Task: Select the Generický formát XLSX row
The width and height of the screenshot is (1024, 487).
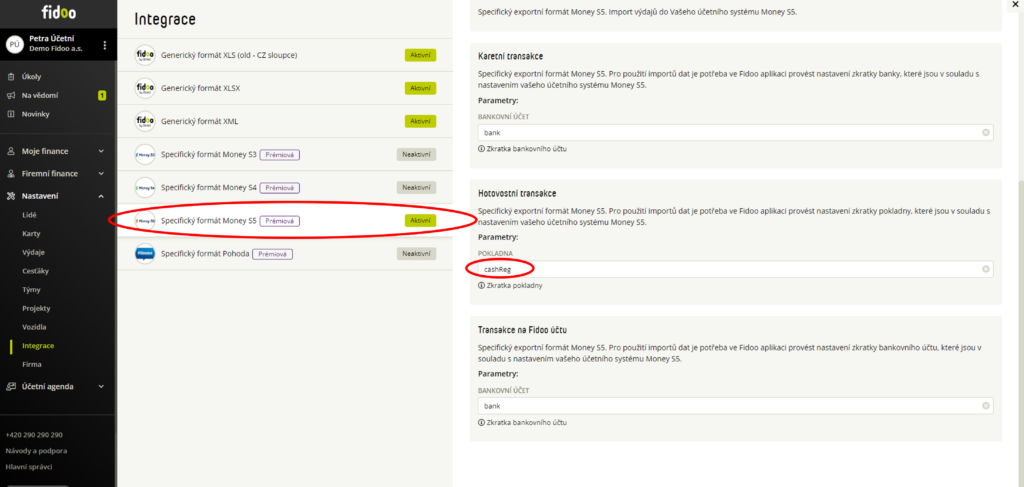Action: (x=285, y=88)
